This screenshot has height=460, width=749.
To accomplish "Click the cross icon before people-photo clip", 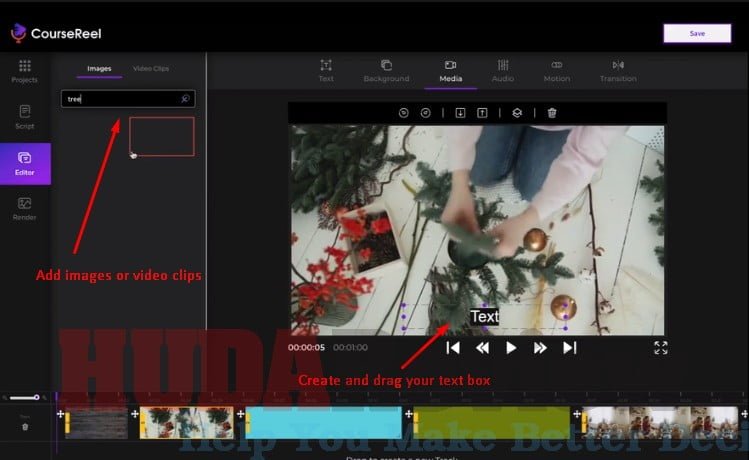I will 577,414.
